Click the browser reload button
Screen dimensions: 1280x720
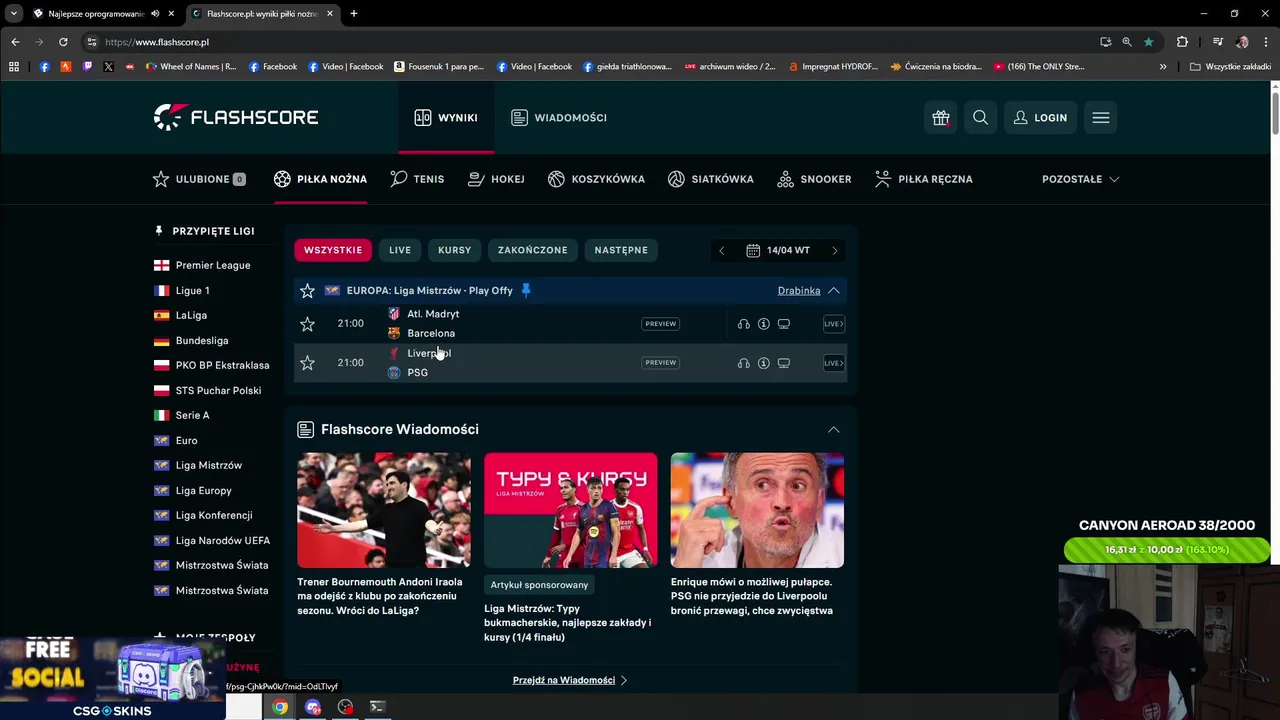coord(63,42)
